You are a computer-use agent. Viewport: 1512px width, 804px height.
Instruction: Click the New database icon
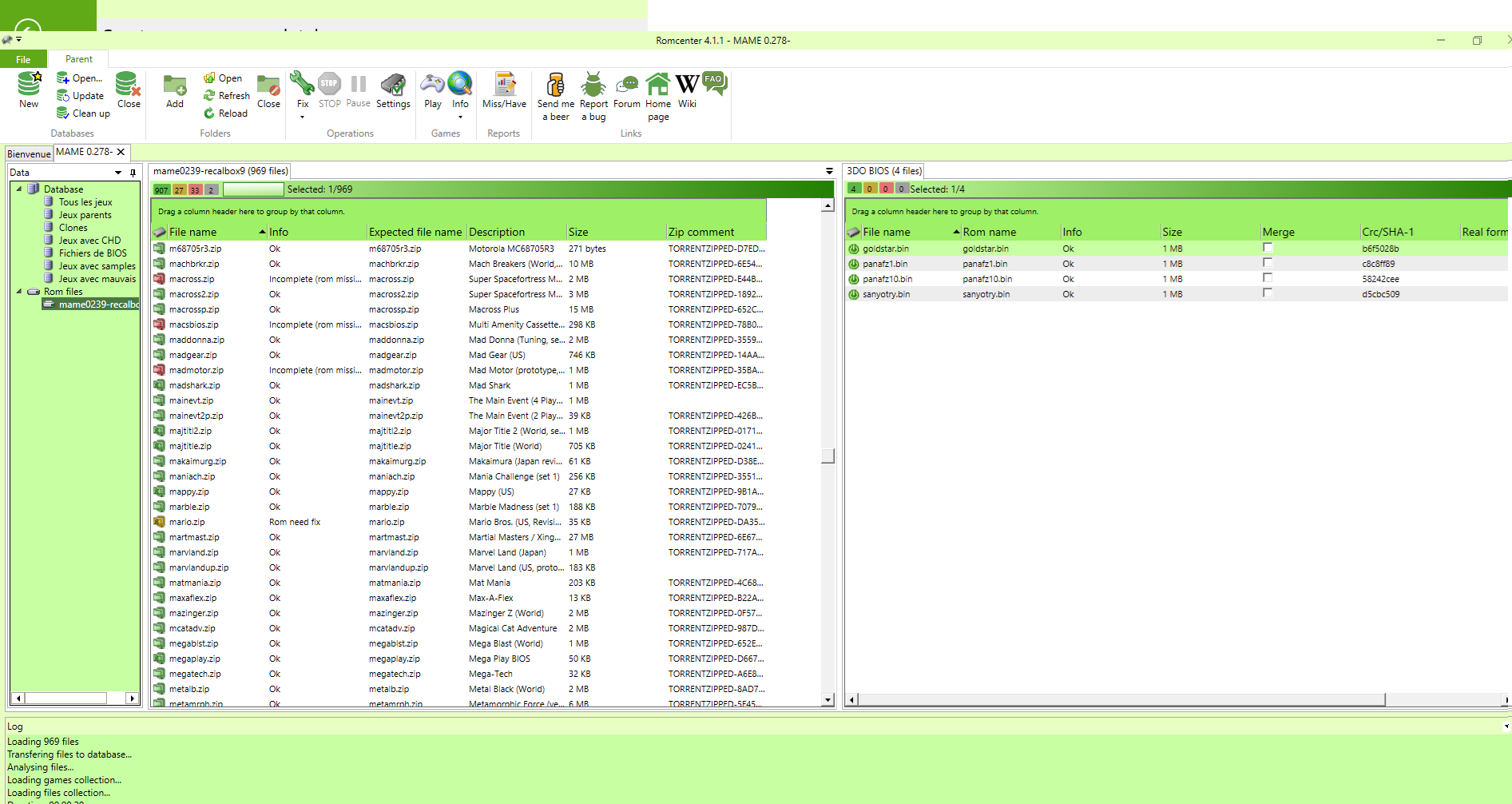tap(29, 85)
